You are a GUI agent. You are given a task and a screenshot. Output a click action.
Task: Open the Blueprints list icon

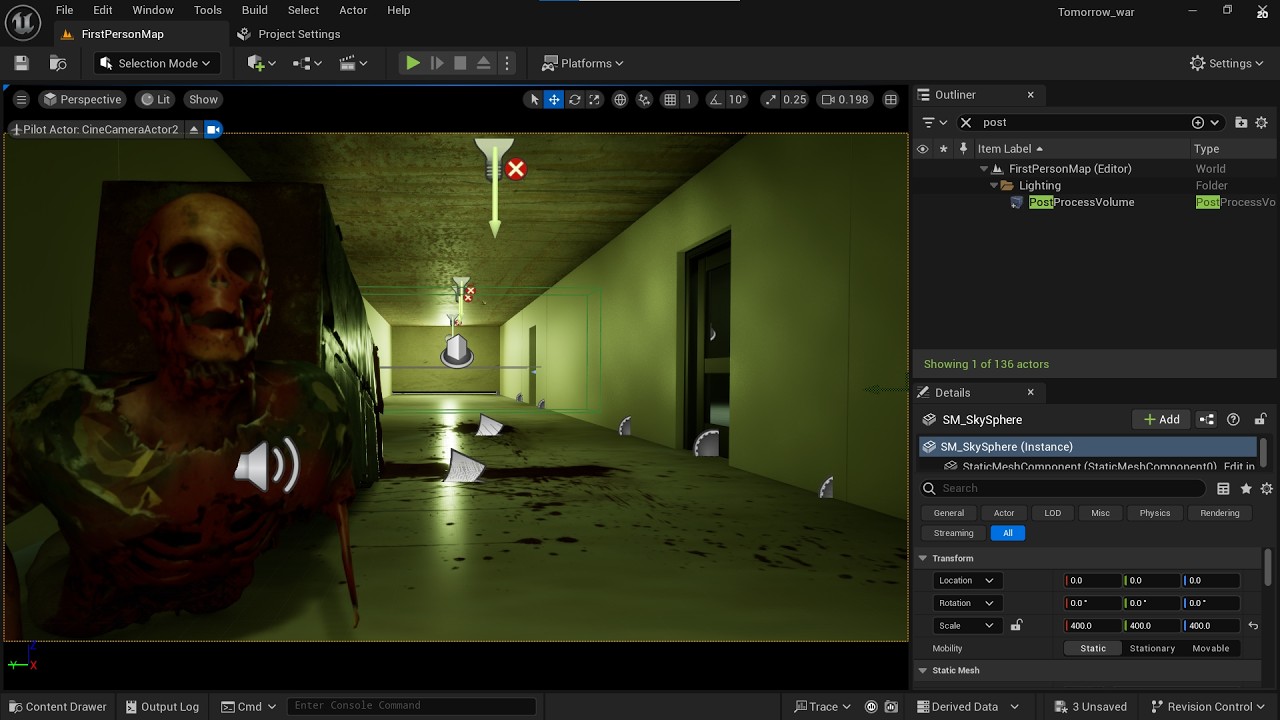(307, 63)
